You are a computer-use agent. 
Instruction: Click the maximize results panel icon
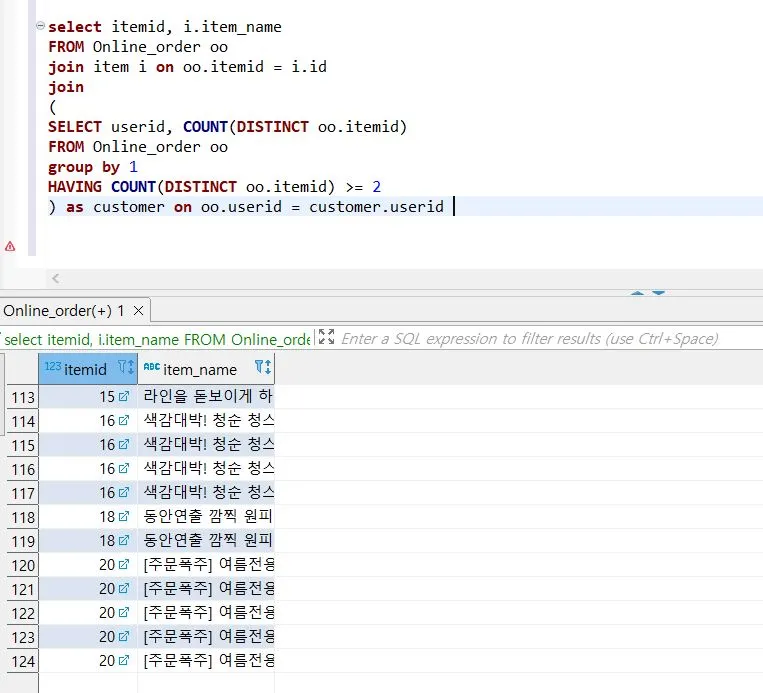tap(327, 337)
